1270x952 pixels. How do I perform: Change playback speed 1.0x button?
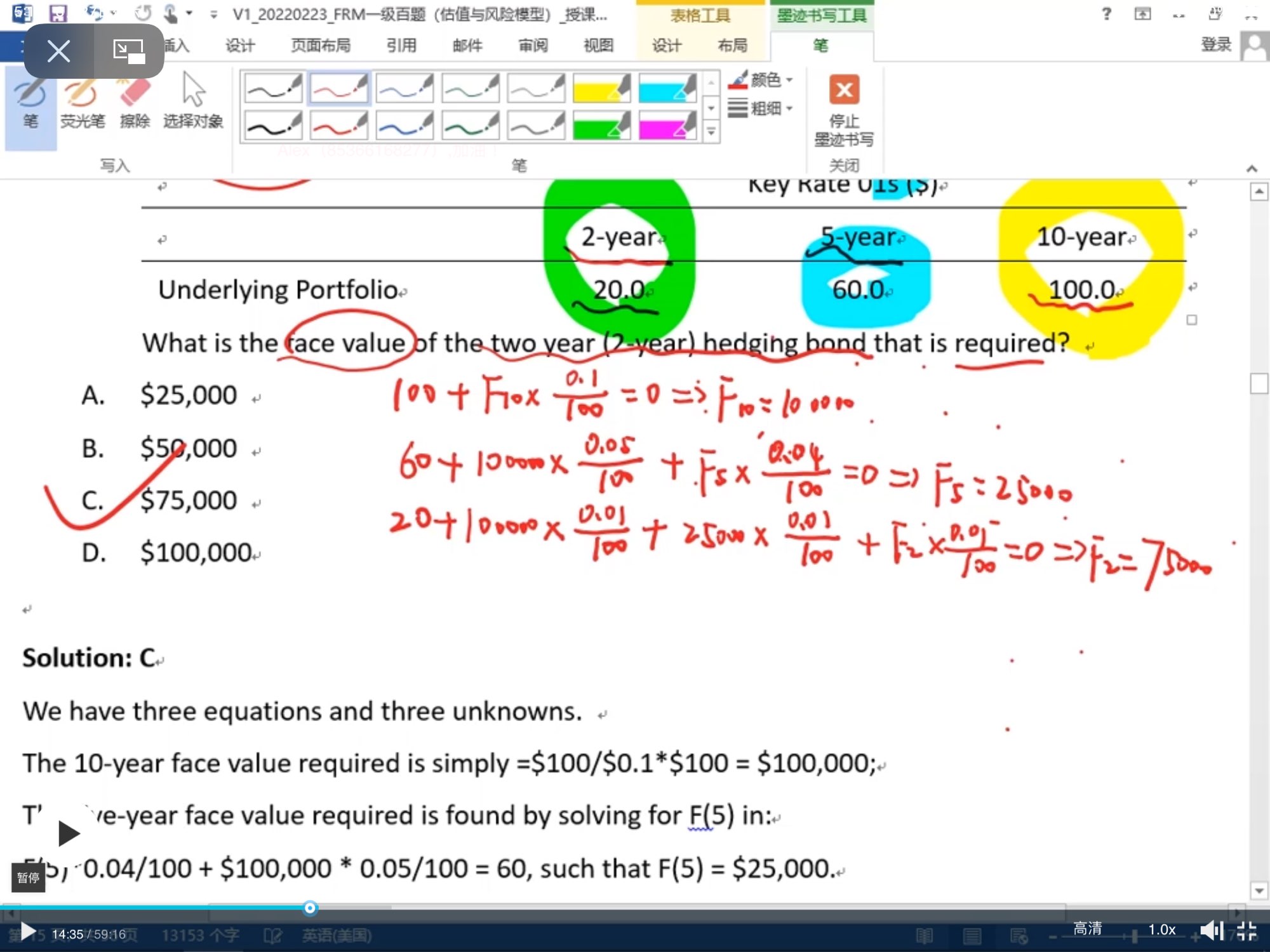[x=1161, y=930]
